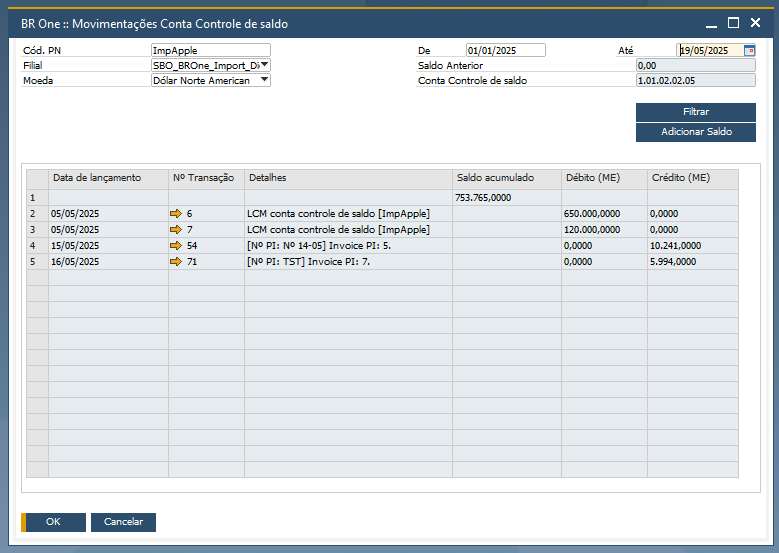The height and width of the screenshot is (553, 779).
Task: Select details '[Nº PI: Nº 14-05] Invoice PI: 5.'
Action: tap(348, 245)
